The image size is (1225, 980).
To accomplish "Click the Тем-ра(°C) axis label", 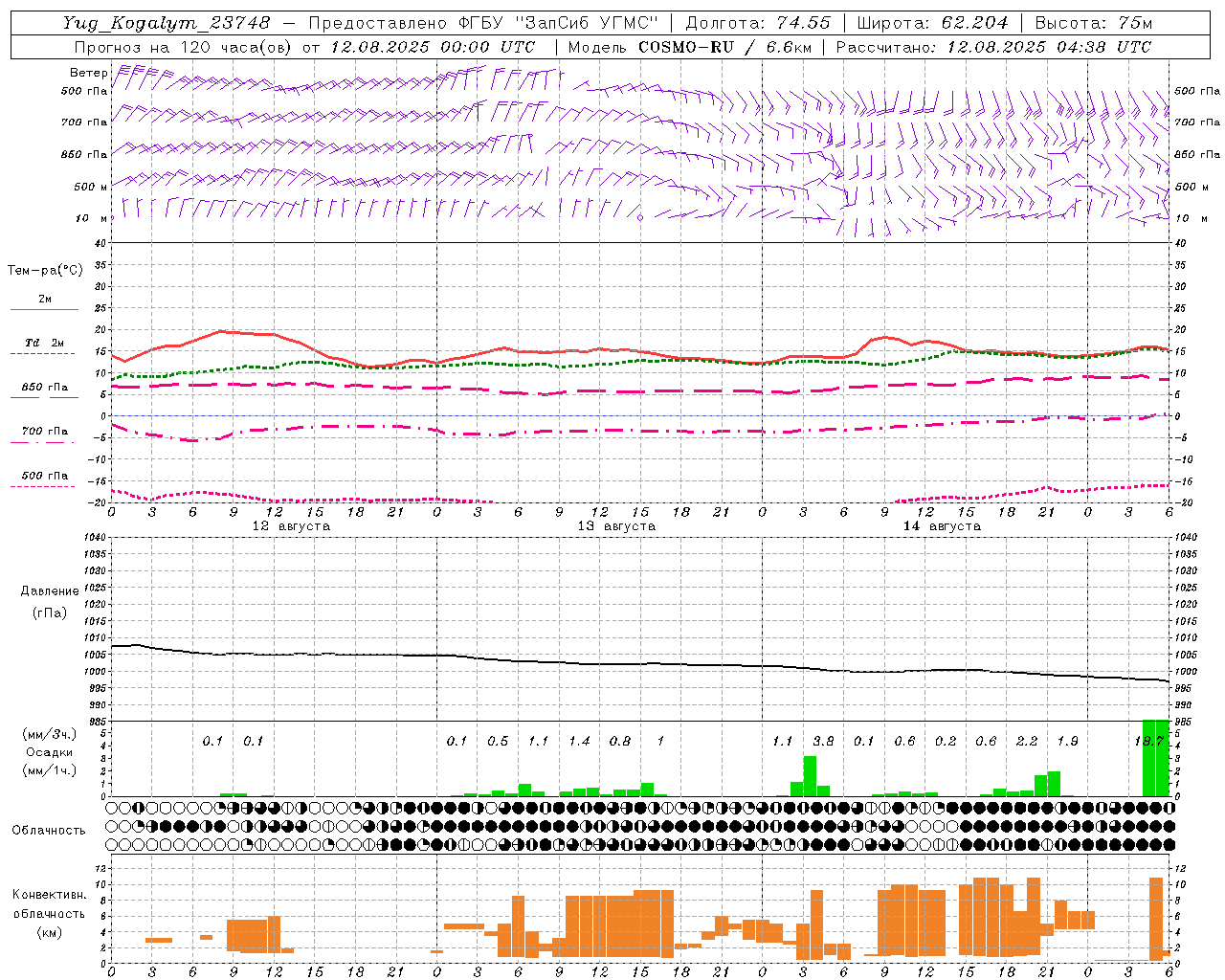I will point(45,271).
